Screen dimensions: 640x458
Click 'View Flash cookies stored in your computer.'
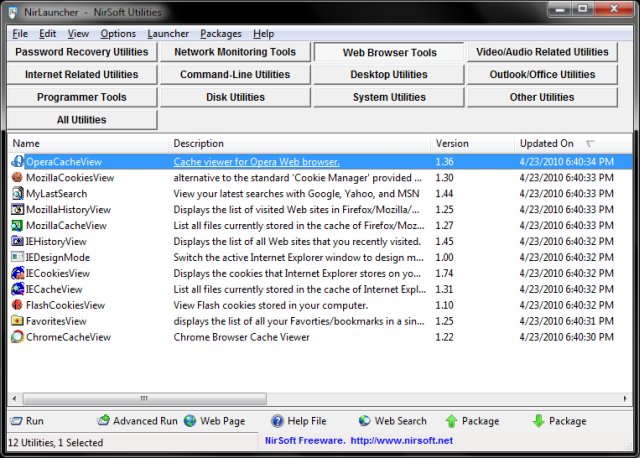coord(271,305)
